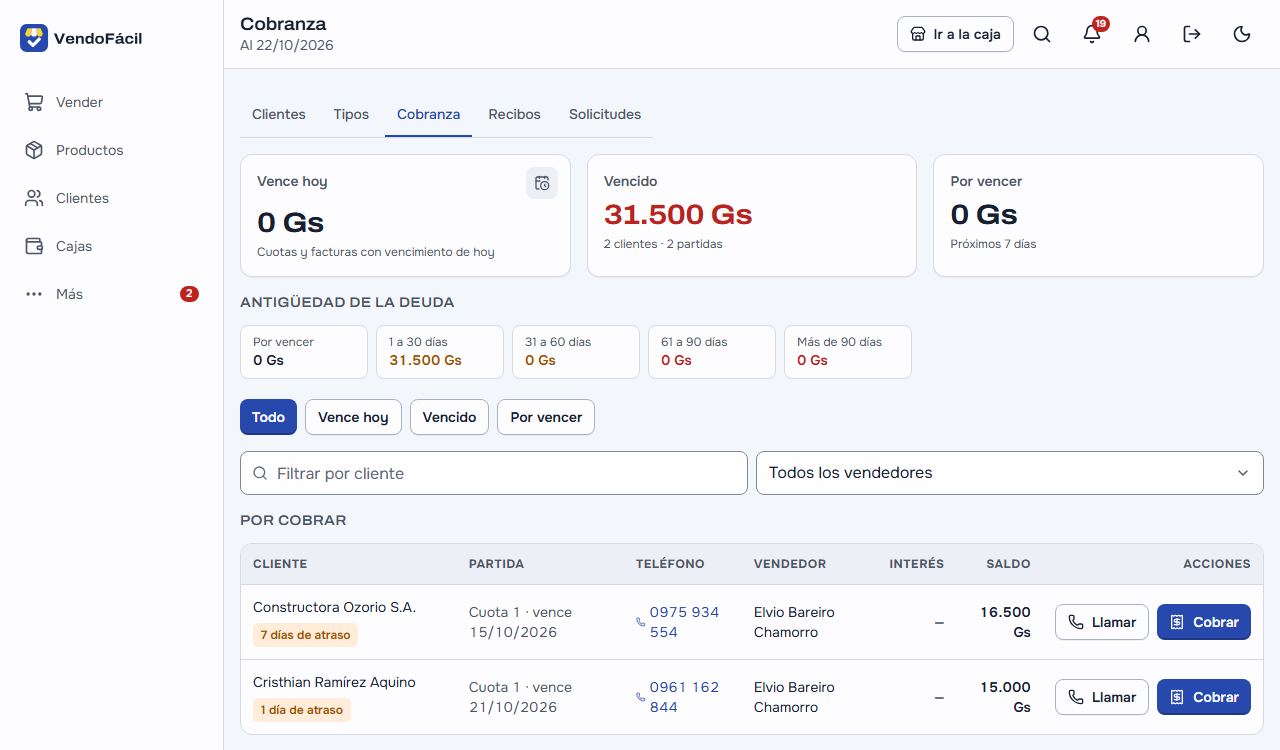Screen dimensions: 1280x750
Task: Click saldo value 15.000 Gs
Action: click(1005, 697)
